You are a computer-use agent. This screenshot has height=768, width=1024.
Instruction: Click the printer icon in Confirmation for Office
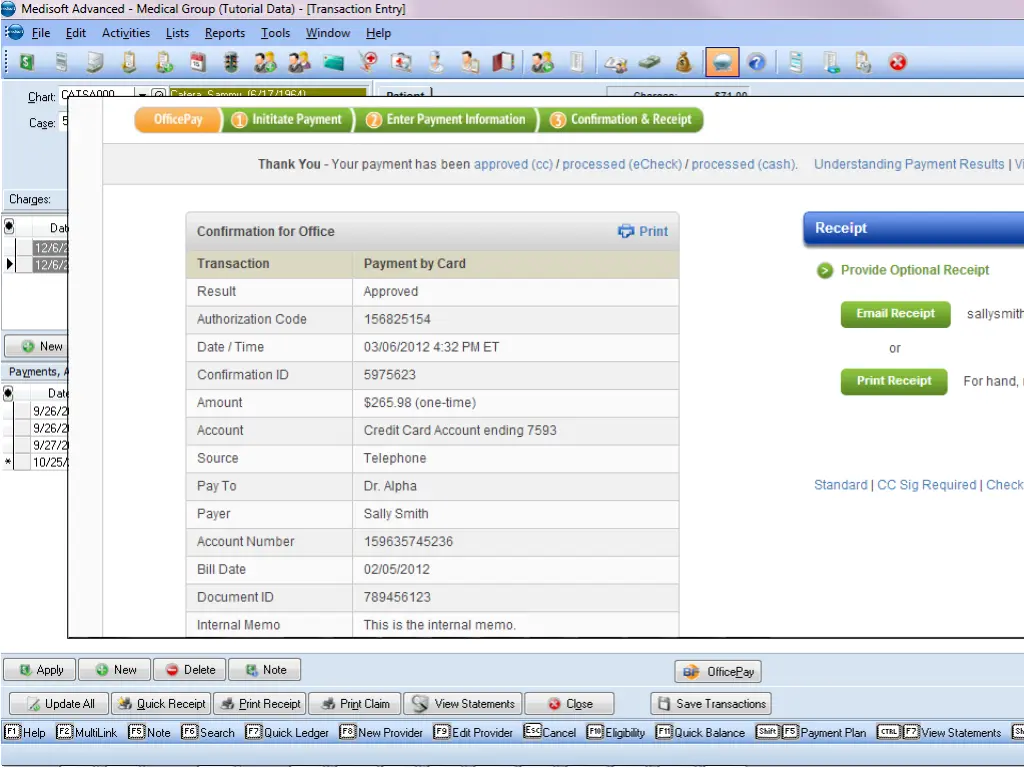626,231
